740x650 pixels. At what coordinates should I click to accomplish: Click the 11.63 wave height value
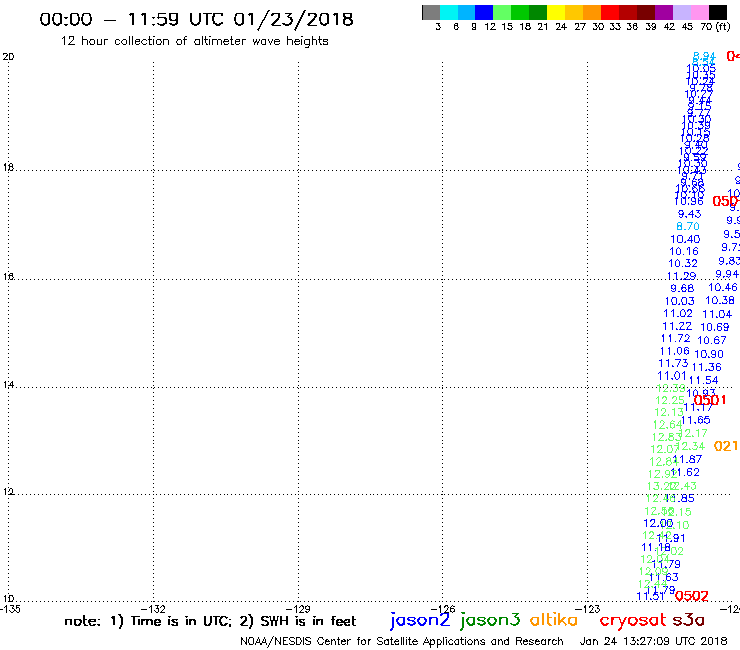click(664, 577)
